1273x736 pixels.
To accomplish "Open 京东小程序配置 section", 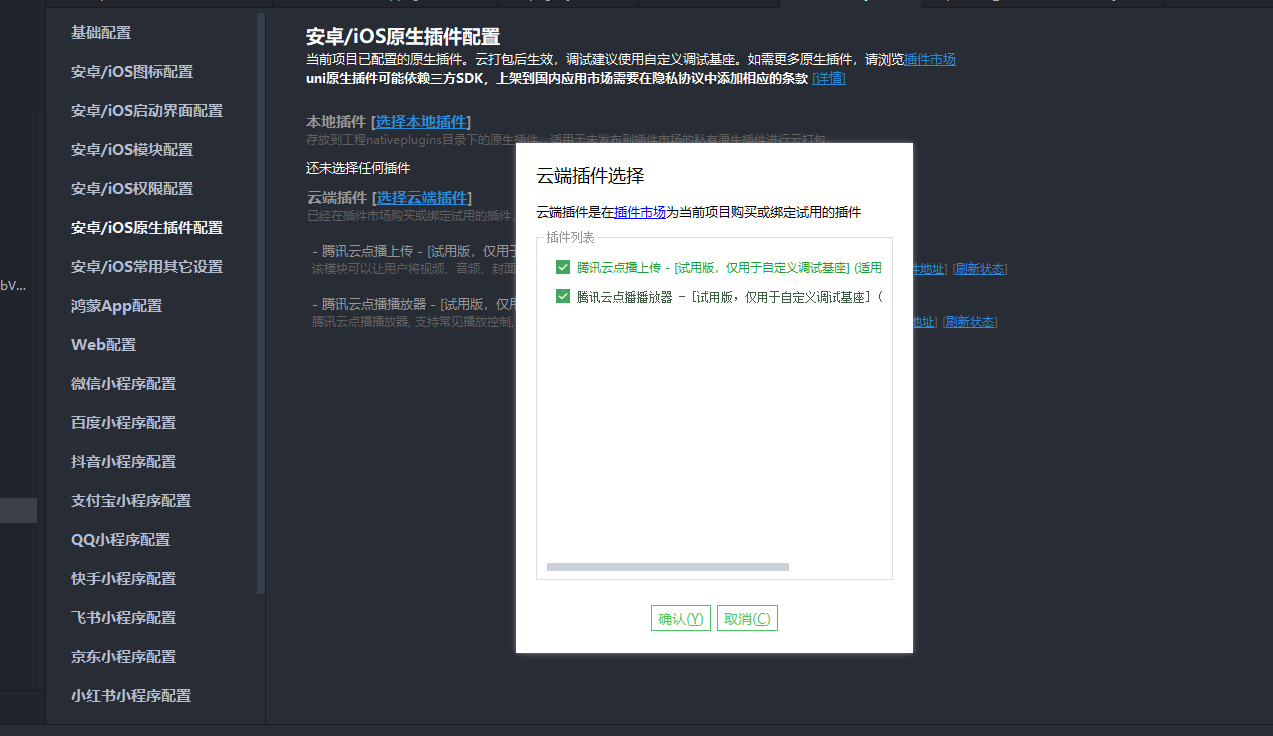I will point(123,657).
